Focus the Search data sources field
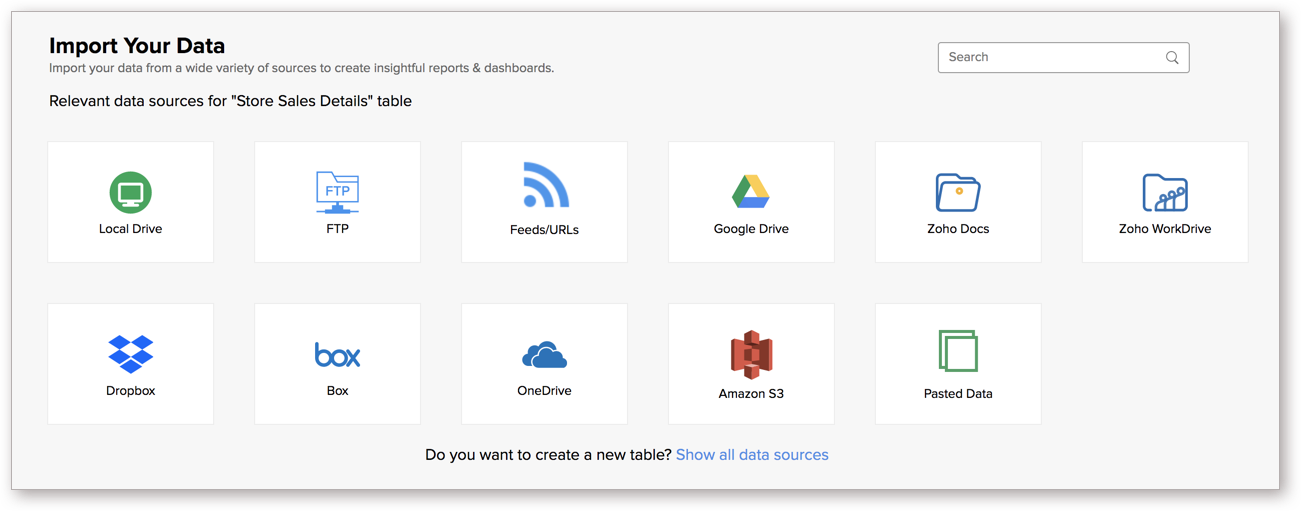 pos(1063,57)
